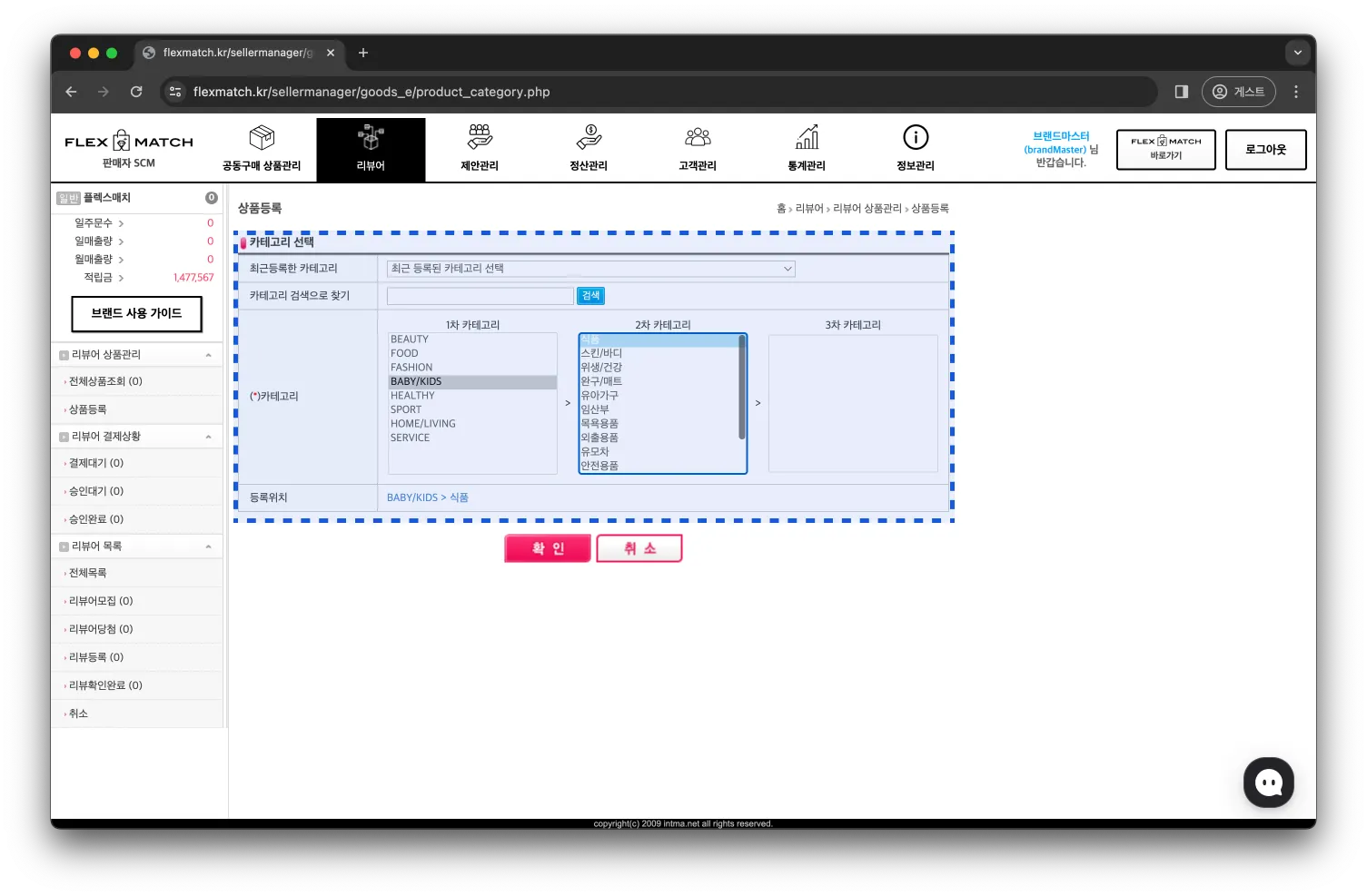
Task: Go back with the browser back arrow
Action: [71, 92]
